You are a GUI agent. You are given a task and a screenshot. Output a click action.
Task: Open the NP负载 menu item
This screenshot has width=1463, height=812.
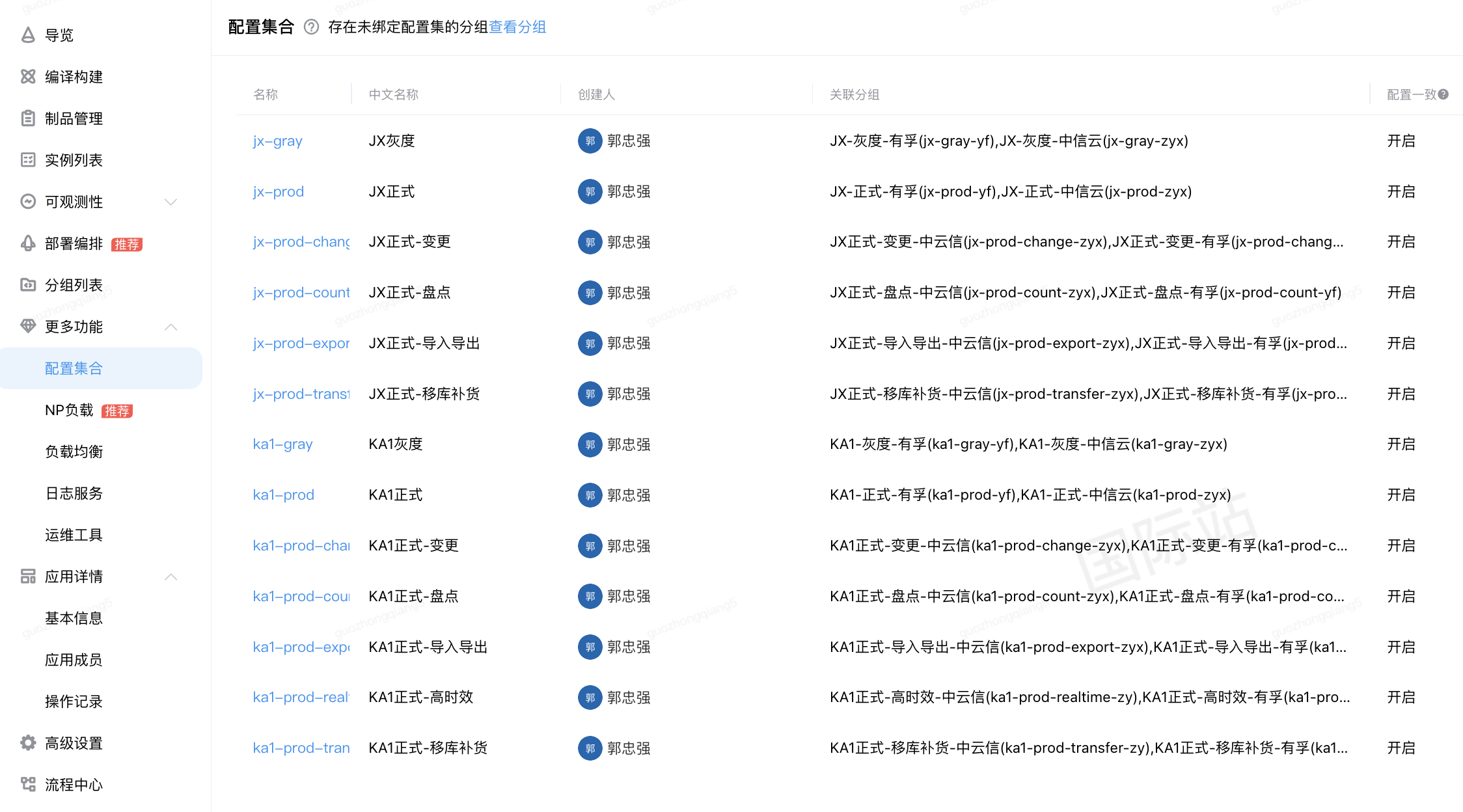(x=69, y=410)
